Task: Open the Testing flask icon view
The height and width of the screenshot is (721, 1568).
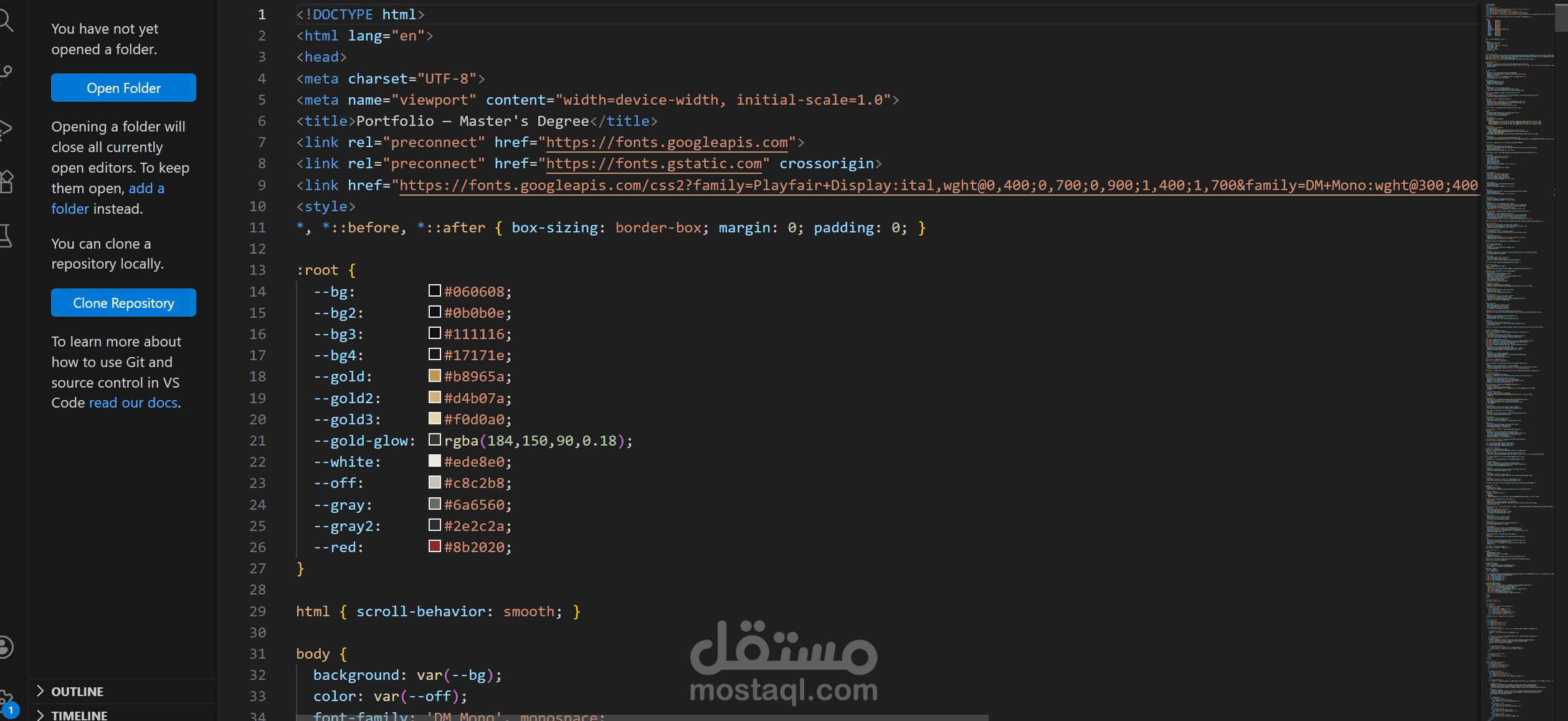Action: (6, 236)
